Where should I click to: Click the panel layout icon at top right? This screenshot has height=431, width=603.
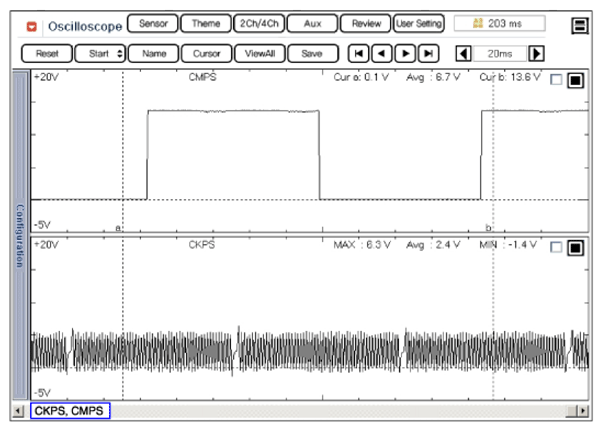(579, 24)
